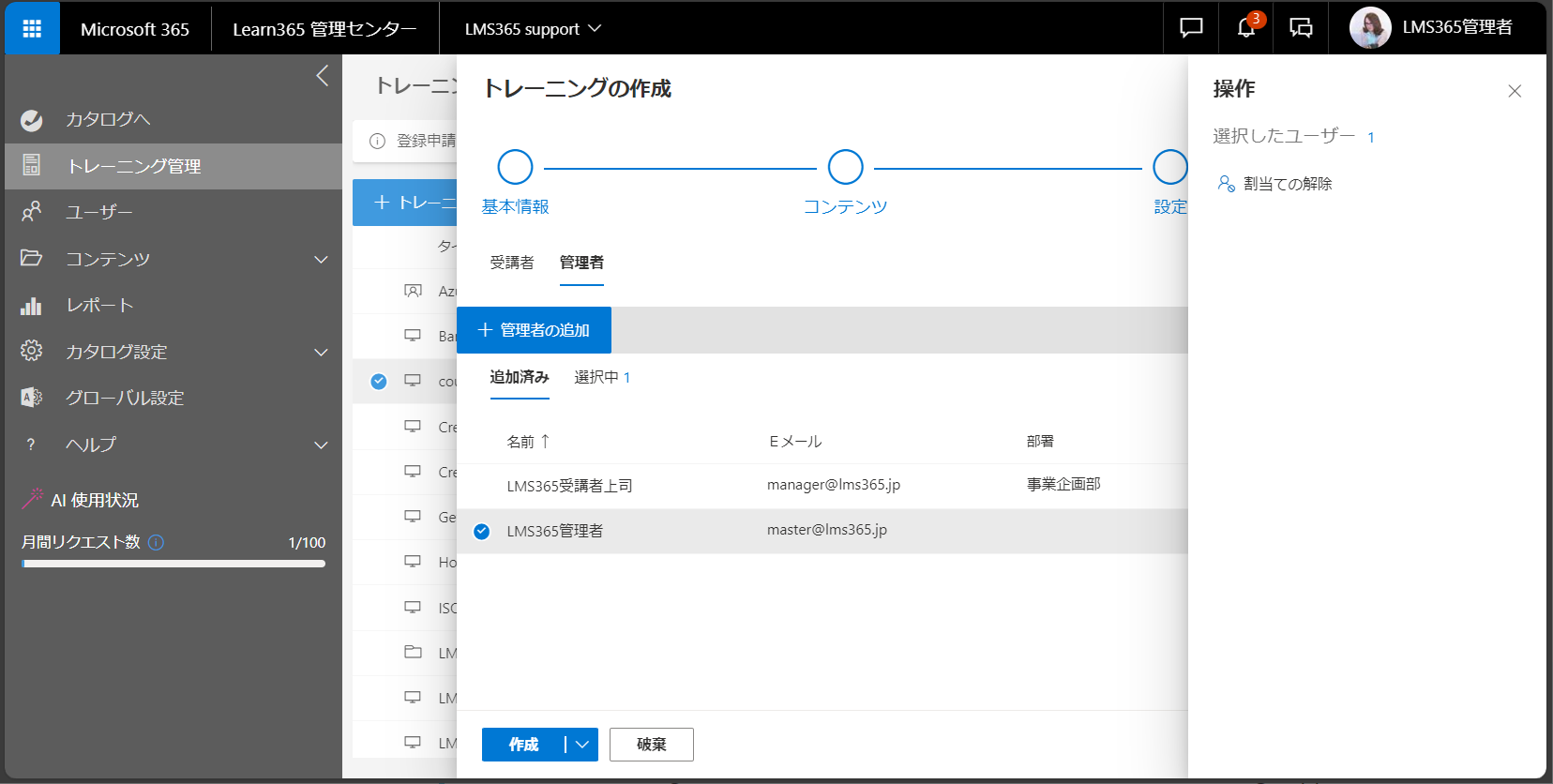This screenshot has width=1553, height=784.
Task: Click the Eメール column header
Action: click(795, 441)
